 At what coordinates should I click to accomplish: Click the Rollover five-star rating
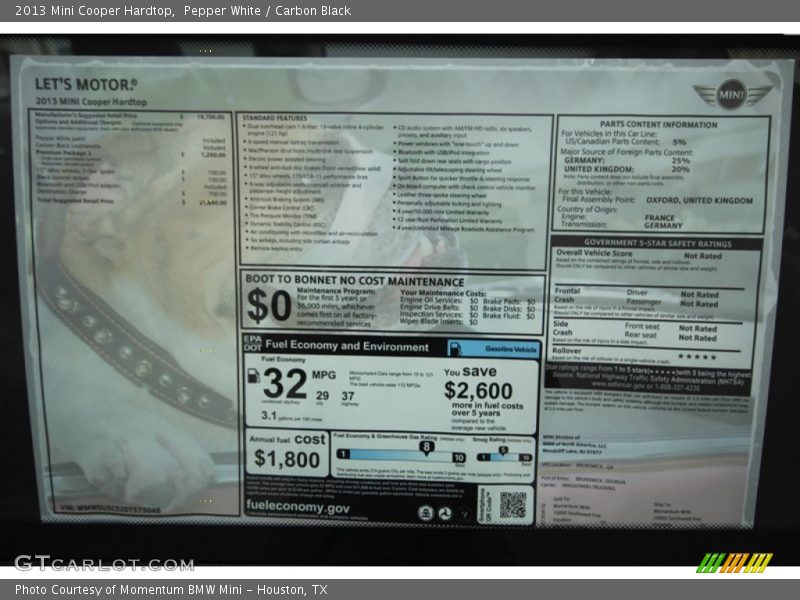(697, 357)
